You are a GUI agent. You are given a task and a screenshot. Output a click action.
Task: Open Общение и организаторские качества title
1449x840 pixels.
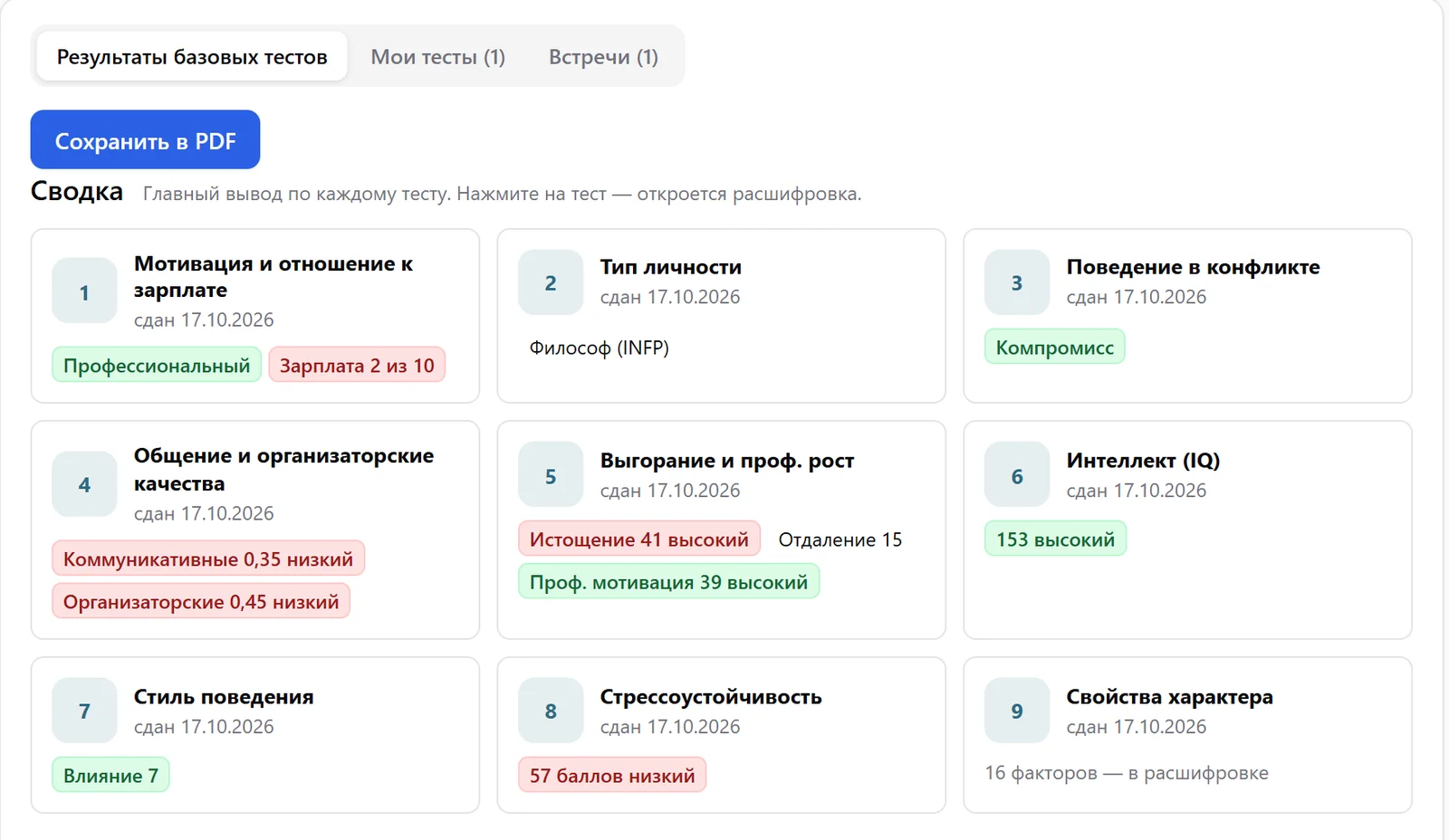(x=283, y=469)
